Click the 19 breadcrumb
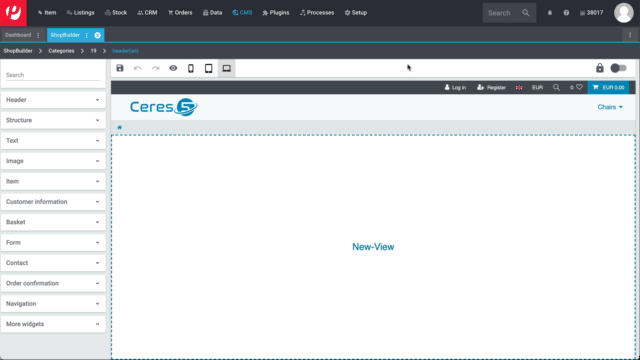The image size is (640, 360). (x=93, y=51)
